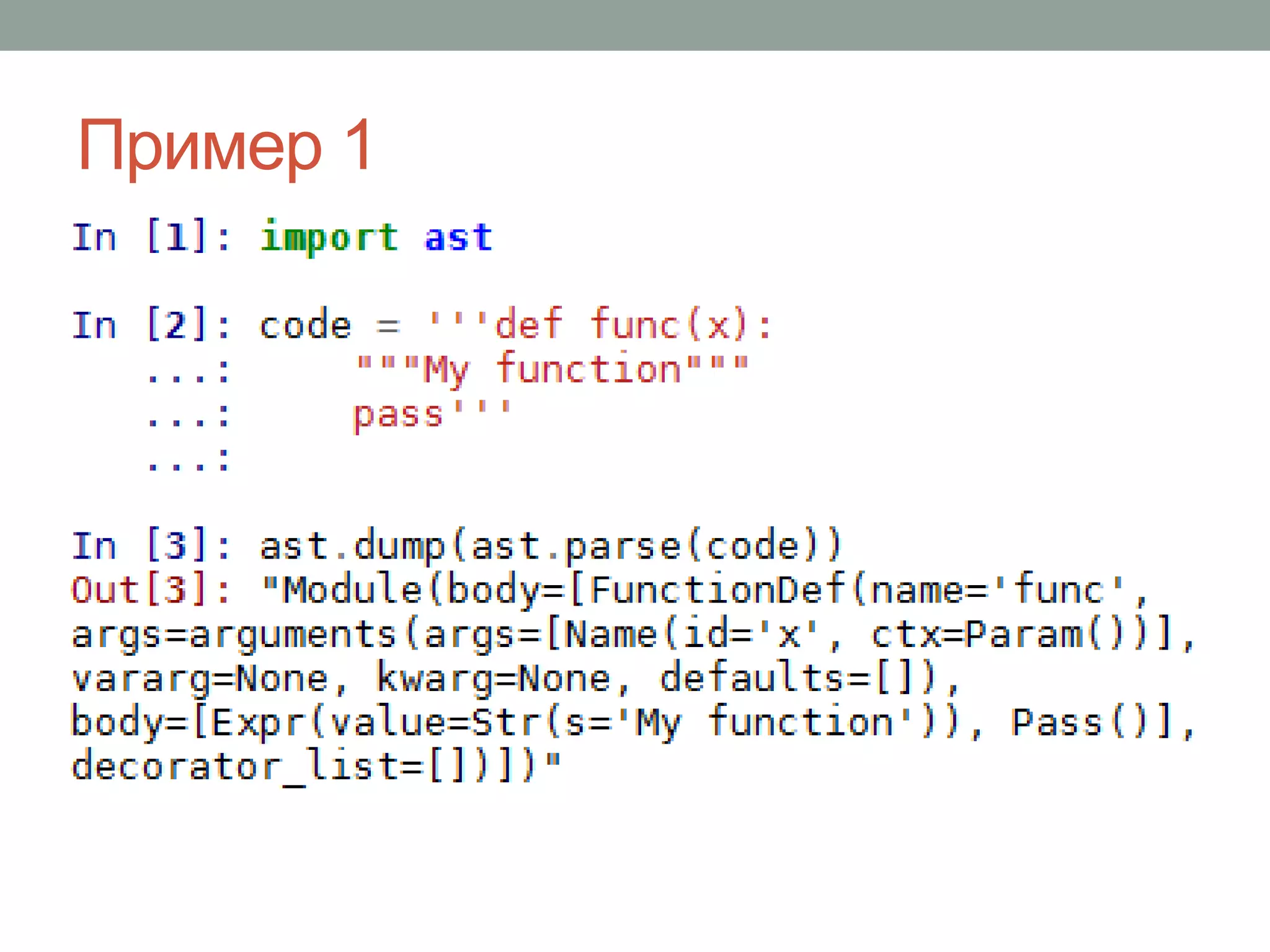Click the word "code" before the equals sign
The image size is (1270, 952).
point(305,325)
